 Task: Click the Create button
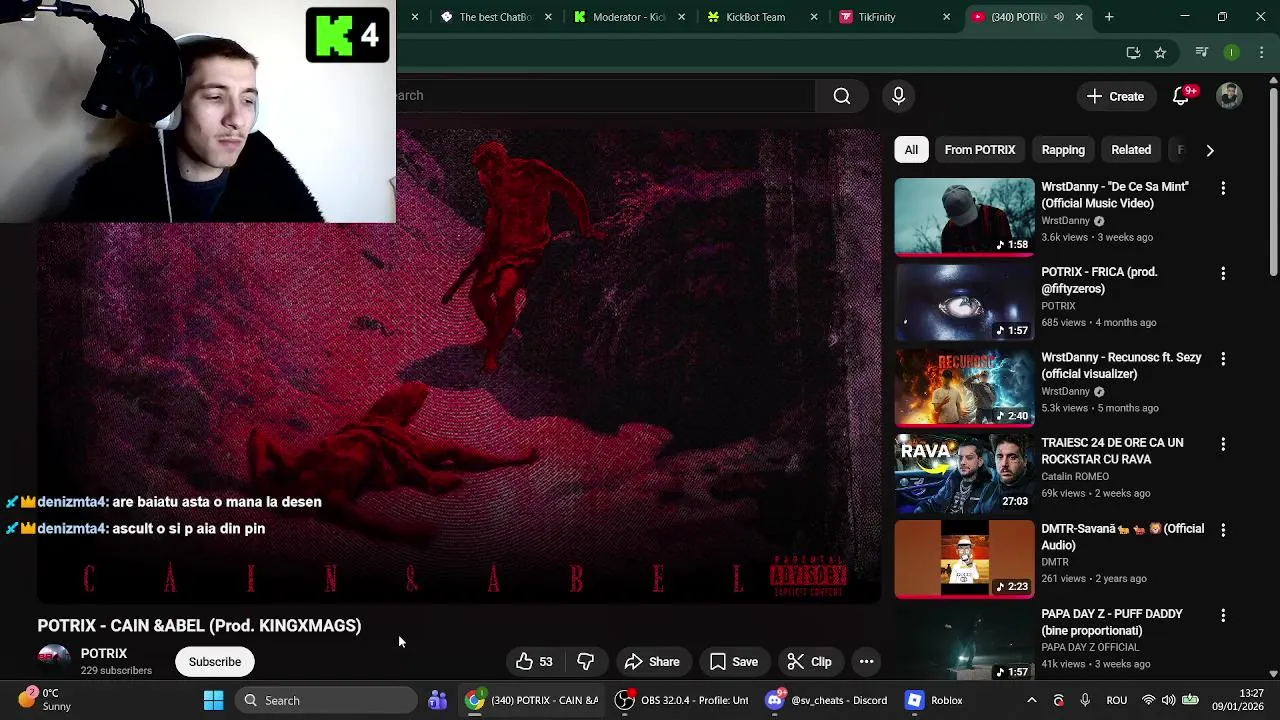click(1115, 96)
